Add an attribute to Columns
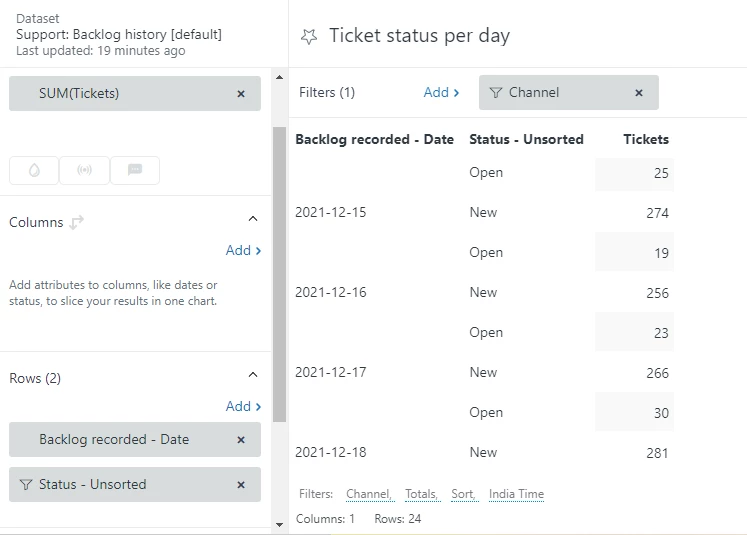This screenshot has height=535, width=747. [x=243, y=251]
